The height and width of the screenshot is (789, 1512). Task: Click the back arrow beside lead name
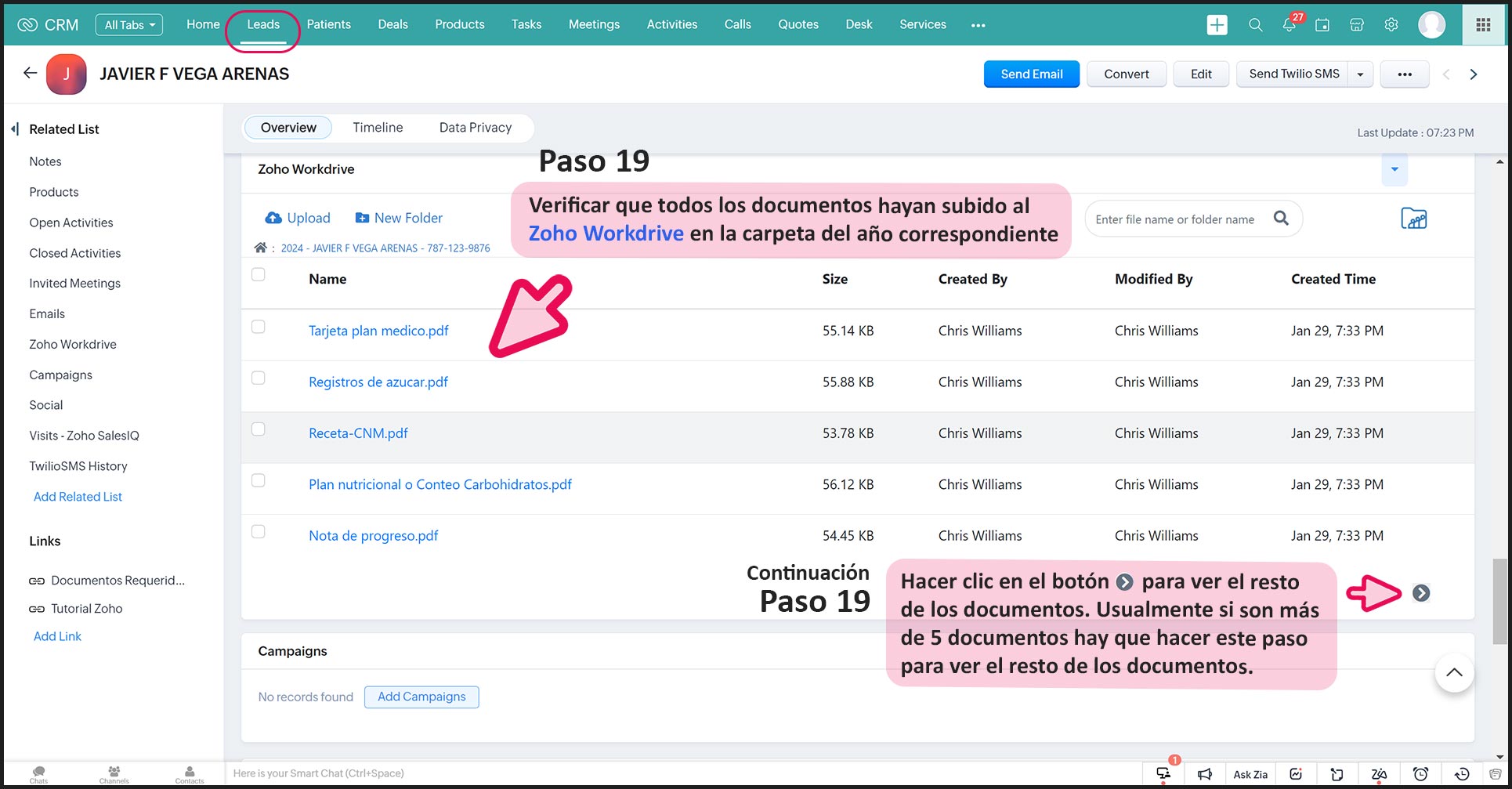coord(30,74)
